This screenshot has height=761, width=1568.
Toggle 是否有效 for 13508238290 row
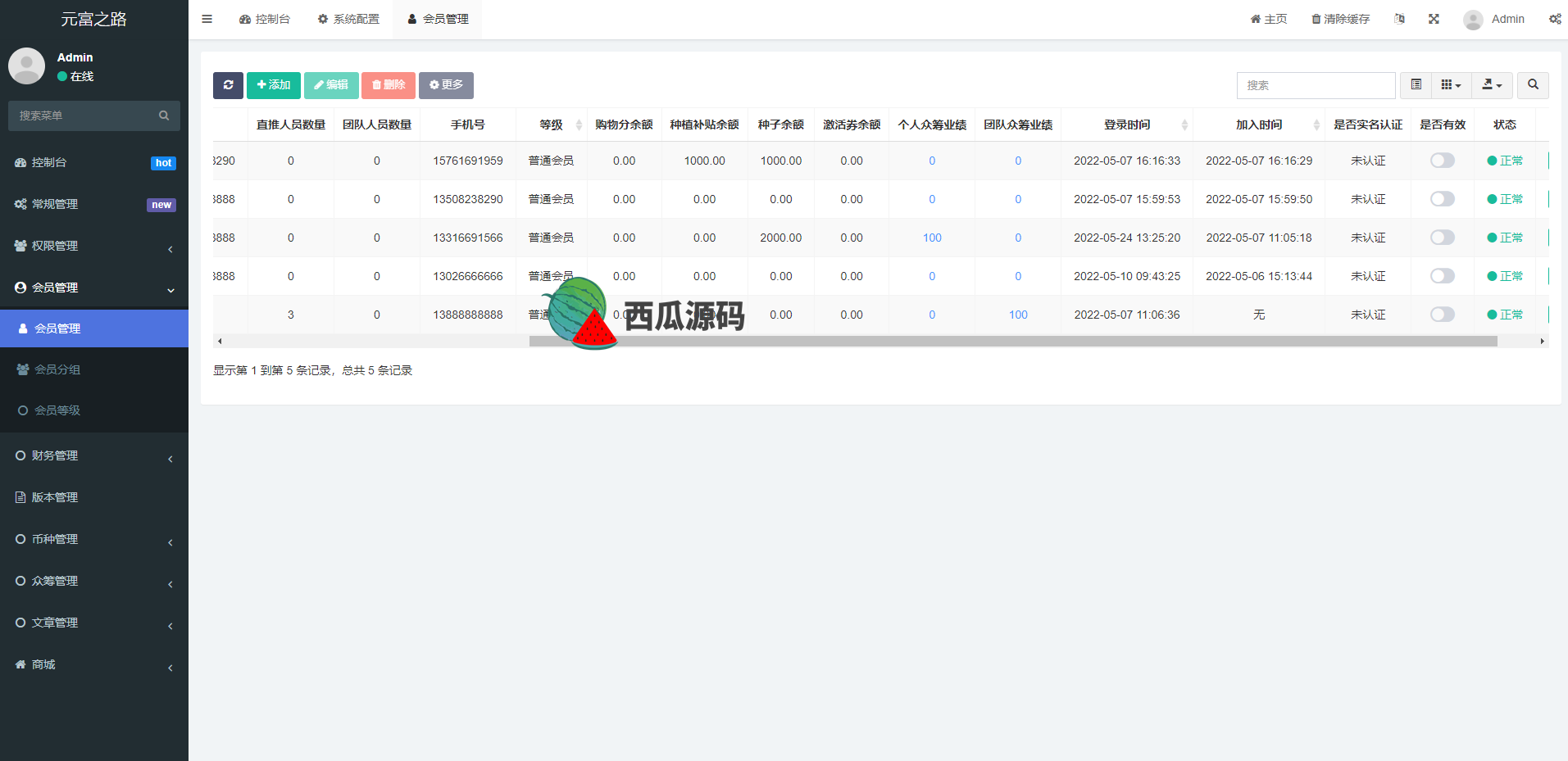1443,199
